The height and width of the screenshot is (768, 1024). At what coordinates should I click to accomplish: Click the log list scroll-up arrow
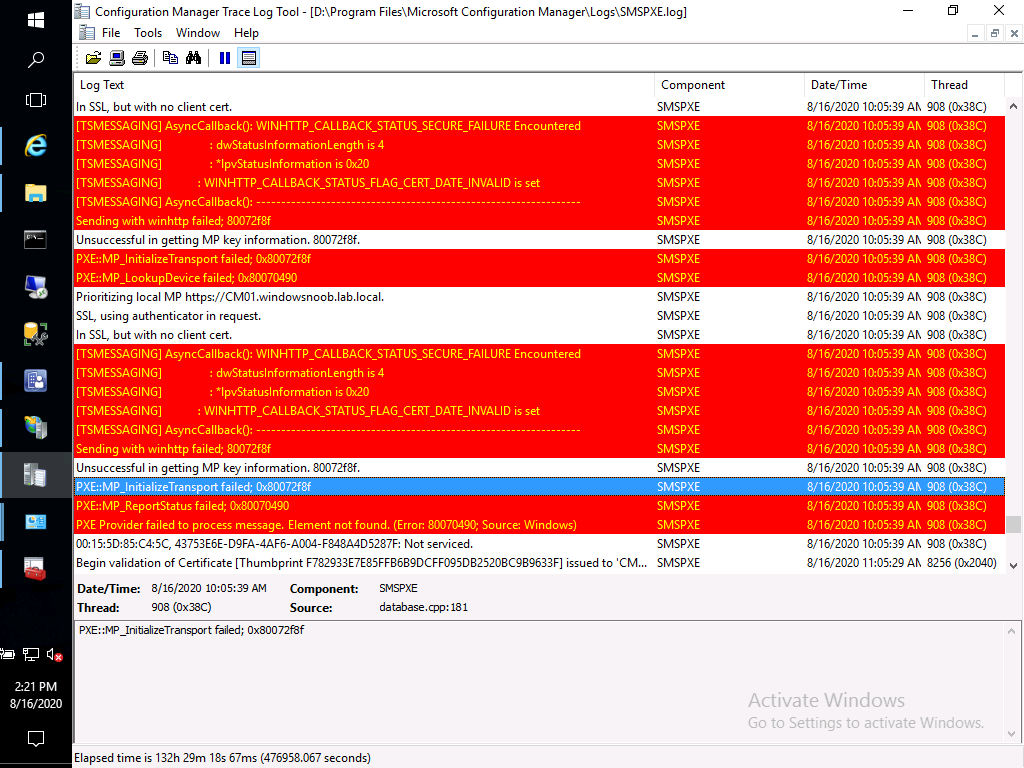pos(1013,106)
